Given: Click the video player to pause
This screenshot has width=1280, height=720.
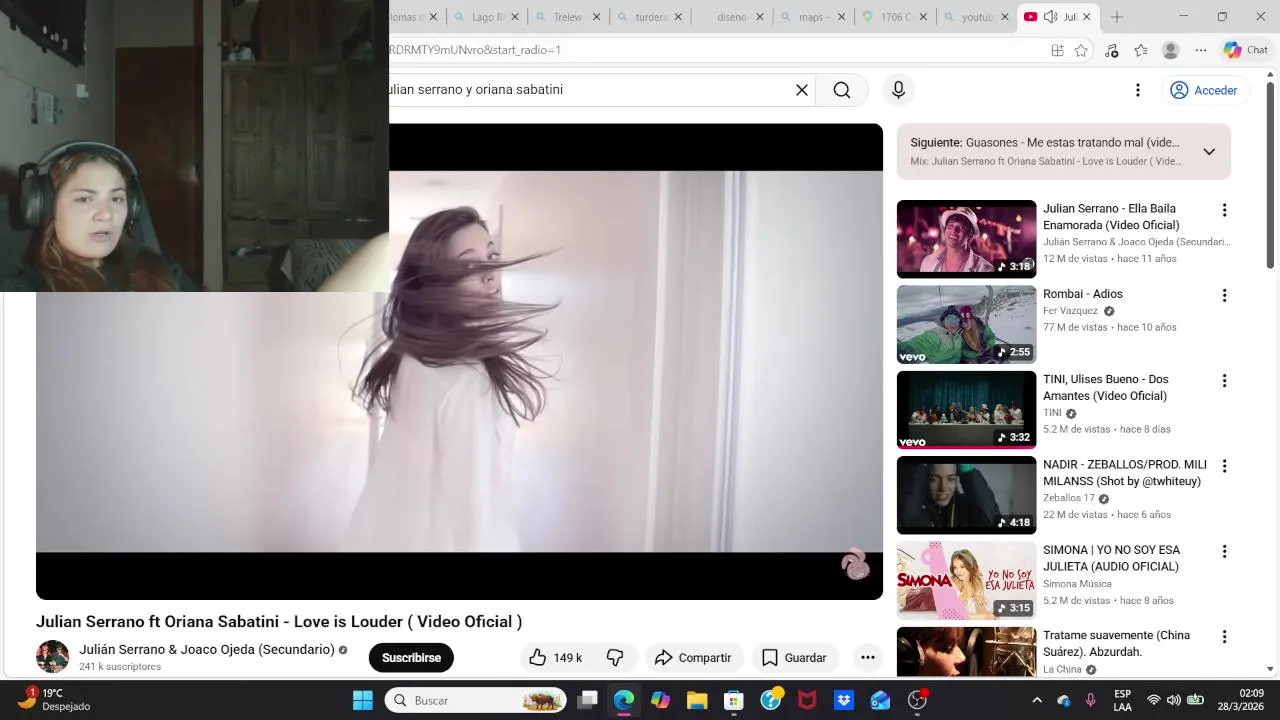Looking at the screenshot, I should point(459,361).
